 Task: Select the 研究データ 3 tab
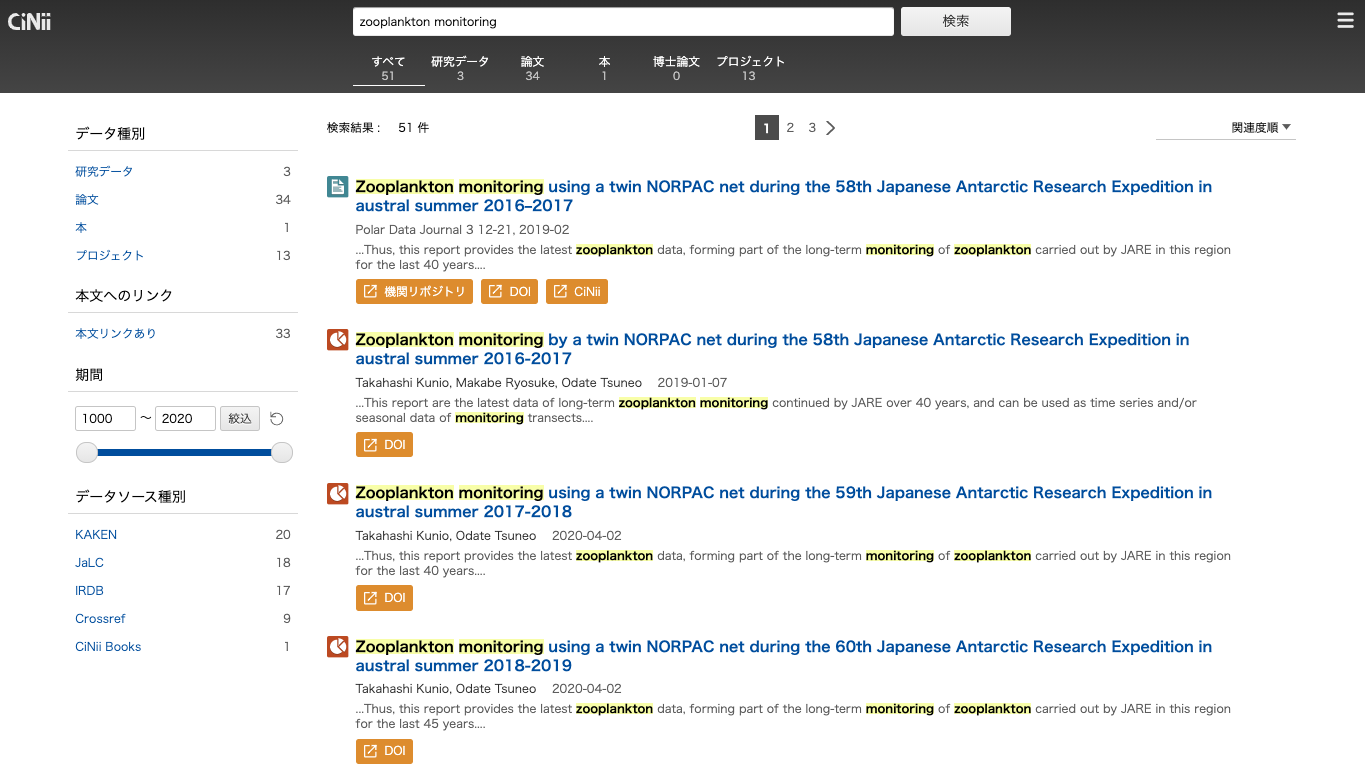pos(460,68)
